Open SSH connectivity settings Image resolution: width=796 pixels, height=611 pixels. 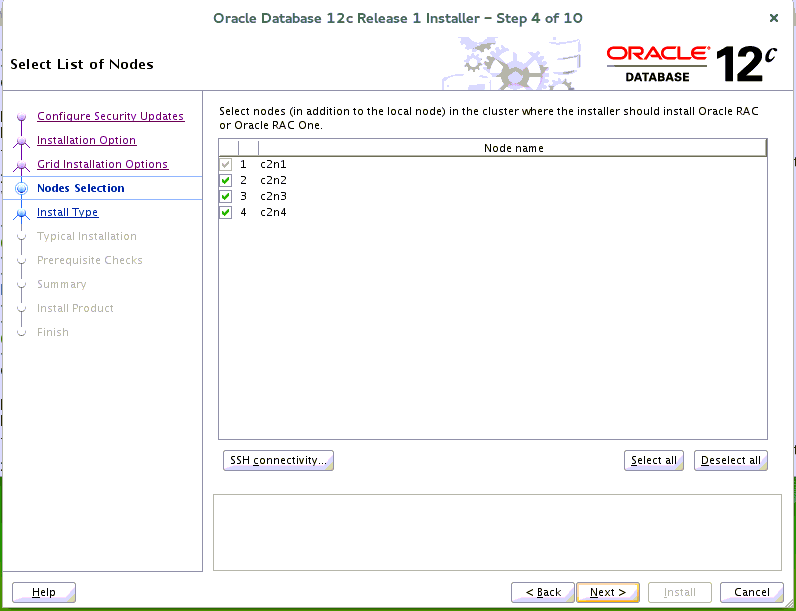point(278,460)
